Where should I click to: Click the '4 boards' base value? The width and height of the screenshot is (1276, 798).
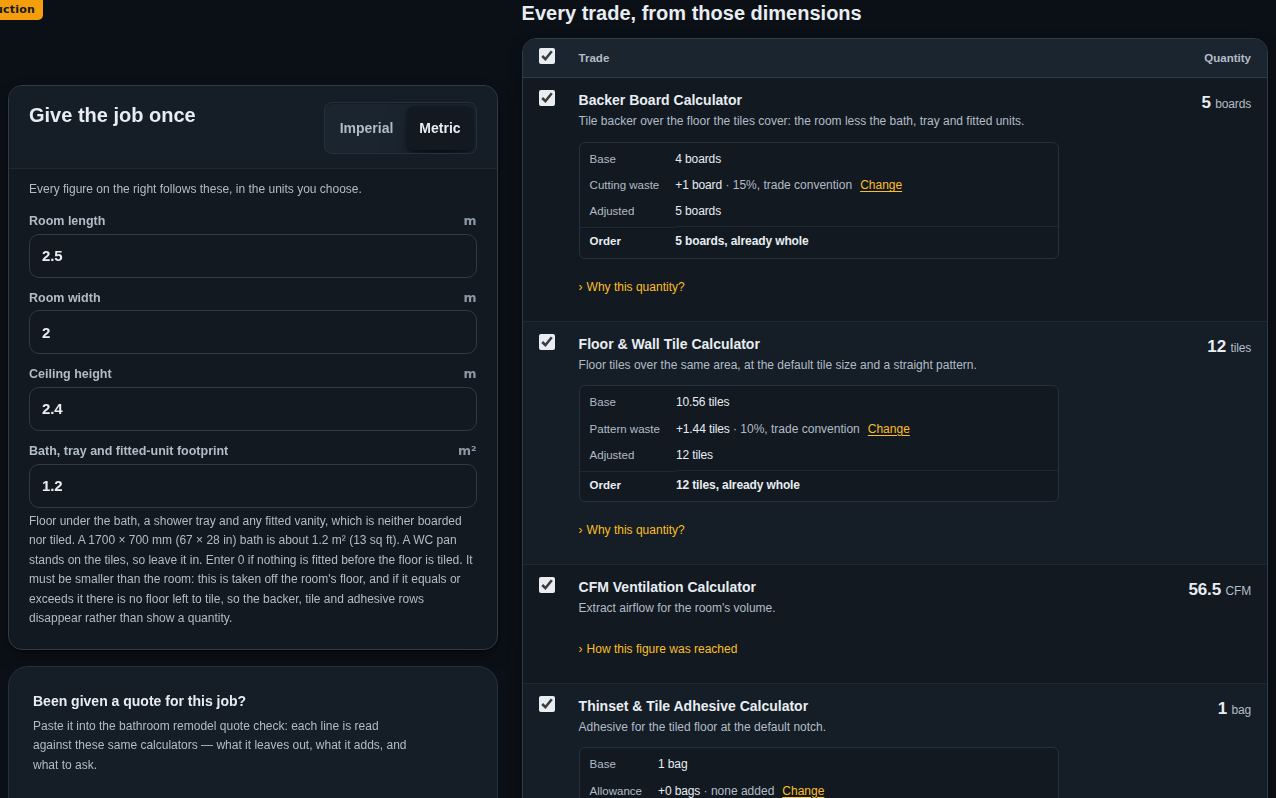(698, 159)
